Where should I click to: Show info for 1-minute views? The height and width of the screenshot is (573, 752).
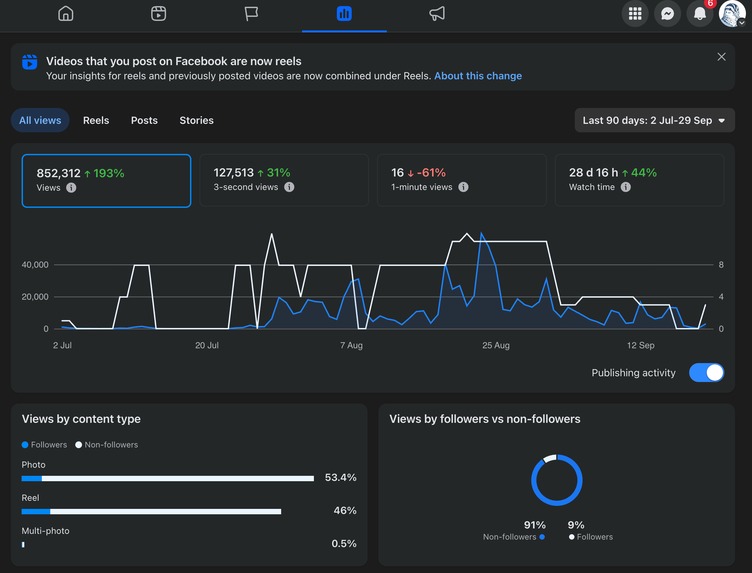(463, 187)
